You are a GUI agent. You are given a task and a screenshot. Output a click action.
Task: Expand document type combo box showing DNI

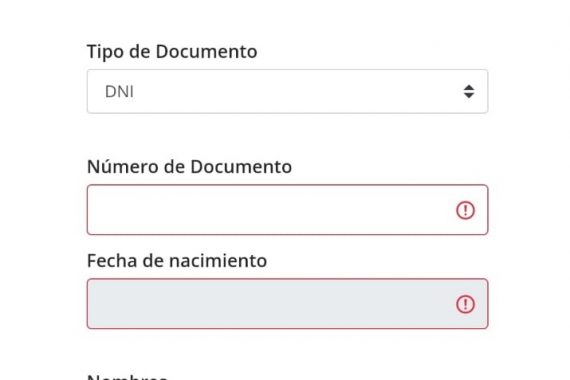click(287, 91)
